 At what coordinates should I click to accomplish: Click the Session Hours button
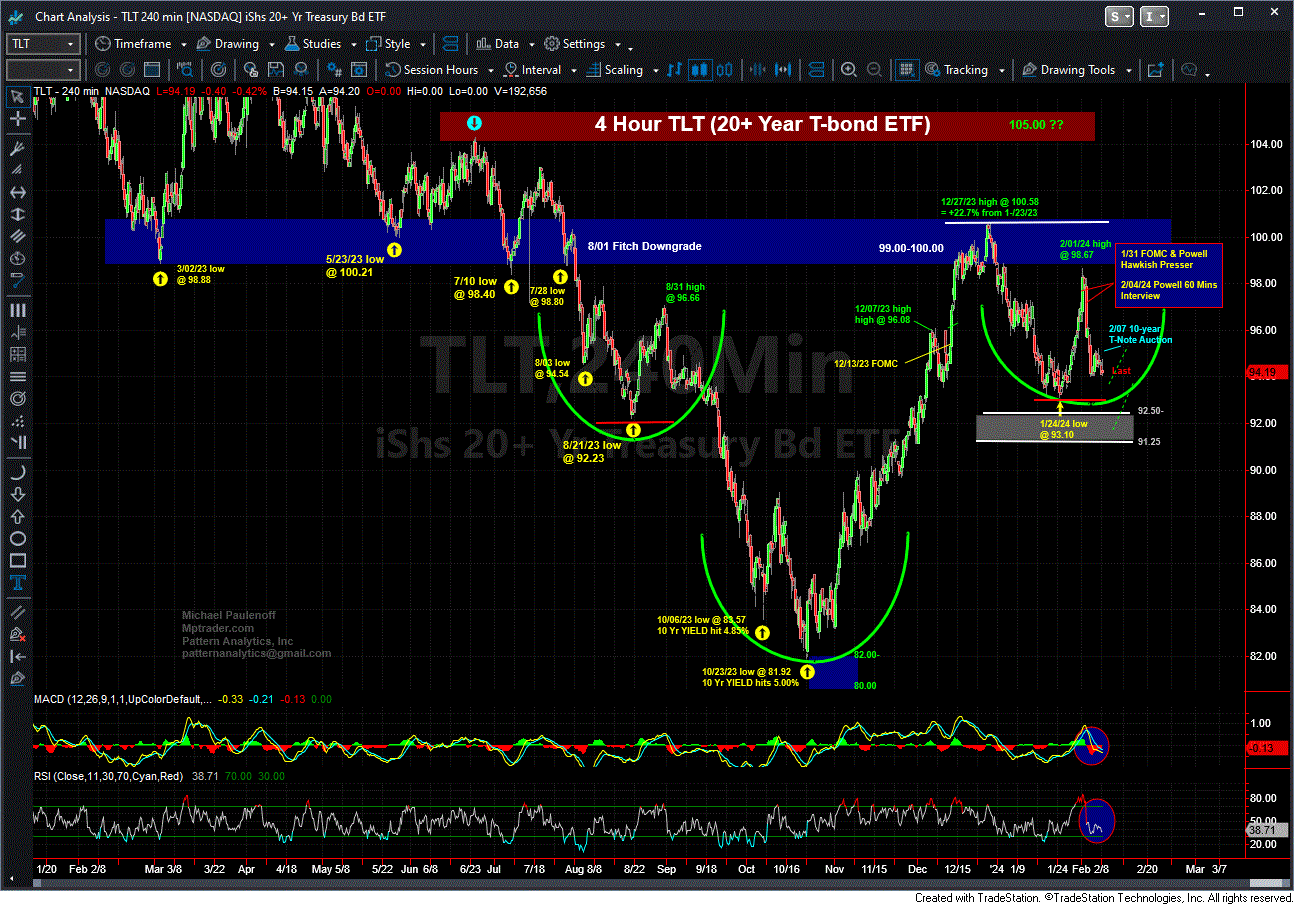coord(432,70)
